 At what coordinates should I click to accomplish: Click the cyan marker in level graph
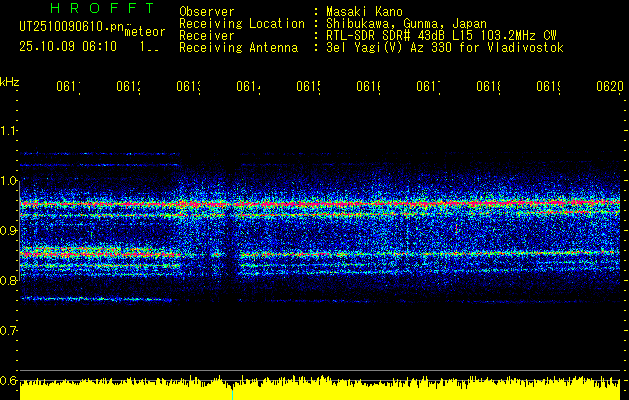pyautogui.click(x=232, y=394)
